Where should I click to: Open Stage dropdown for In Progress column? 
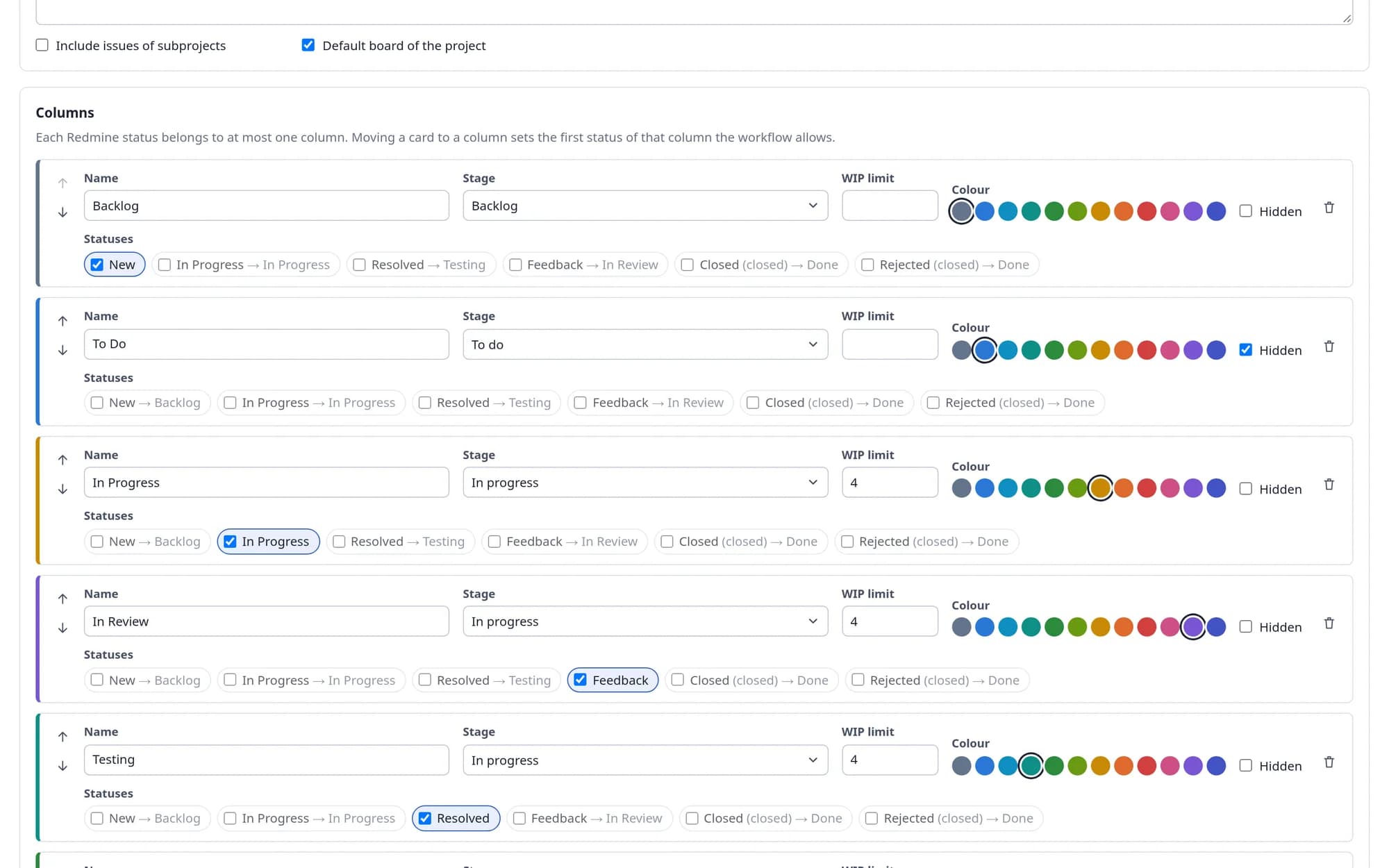pos(645,483)
